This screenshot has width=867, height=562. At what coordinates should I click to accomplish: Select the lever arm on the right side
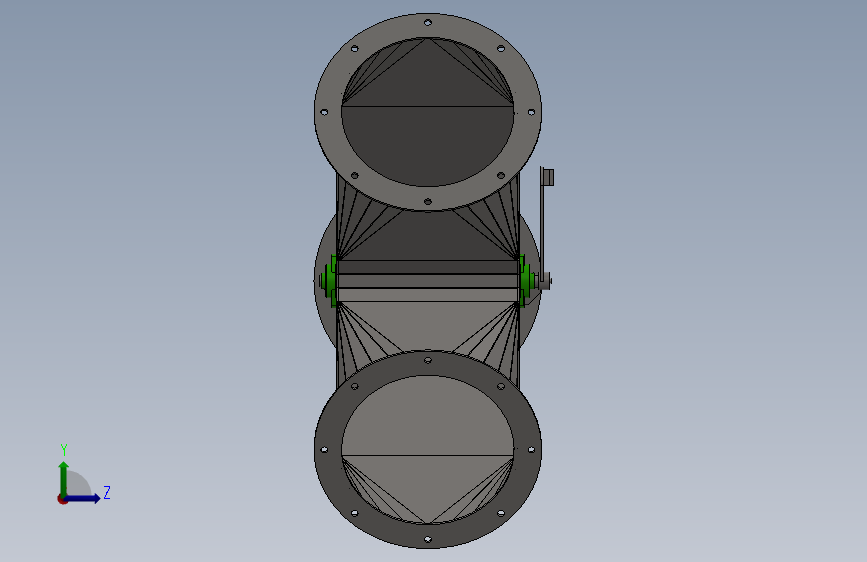(x=543, y=227)
